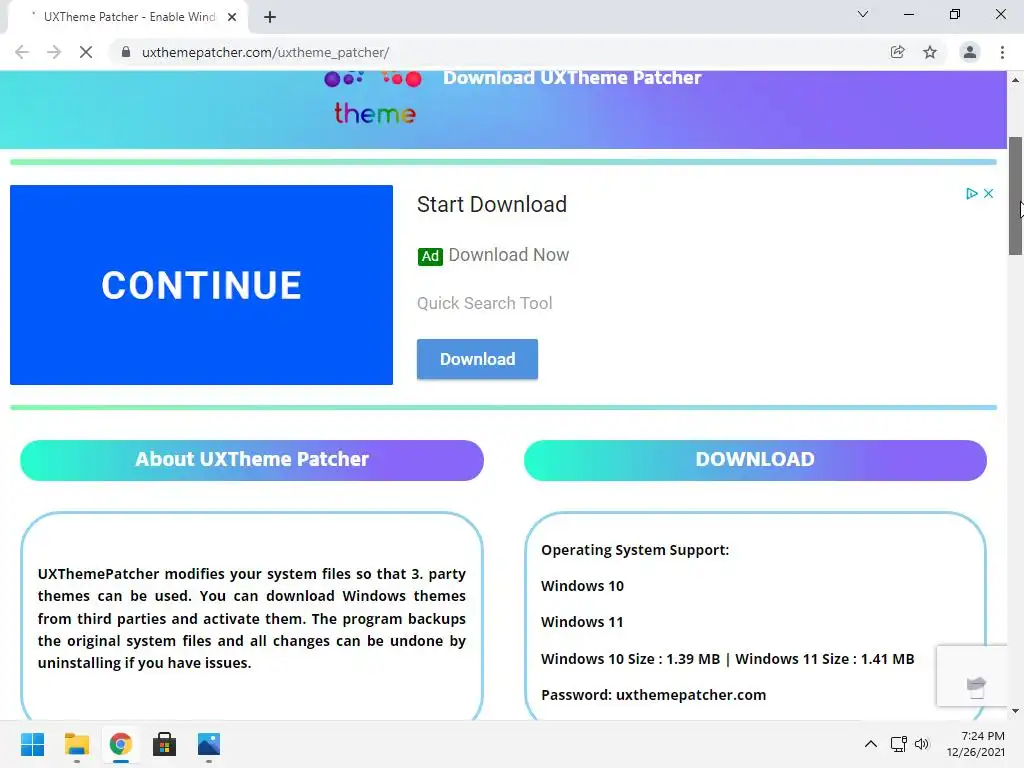This screenshot has height=768, width=1024.
Task: Open the Chrome profile icon
Action: point(970,52)
